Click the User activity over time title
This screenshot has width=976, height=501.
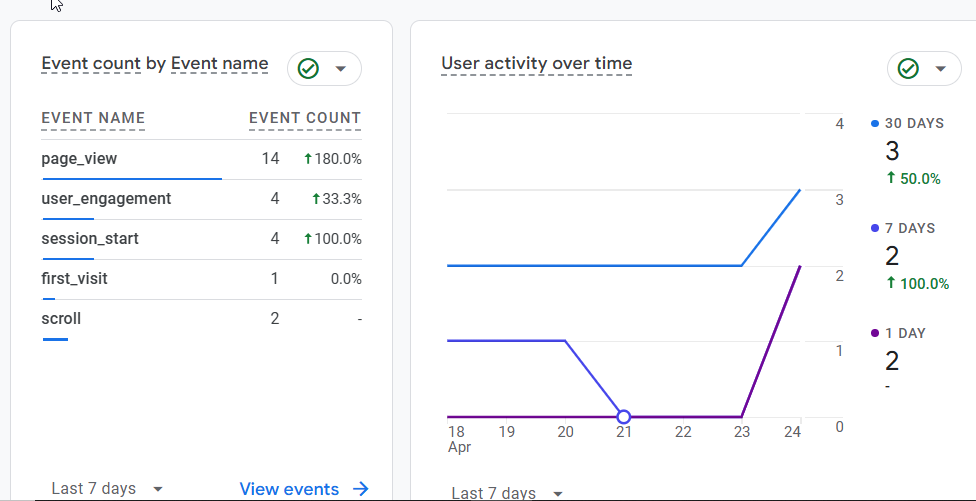[x=536, y=64]
